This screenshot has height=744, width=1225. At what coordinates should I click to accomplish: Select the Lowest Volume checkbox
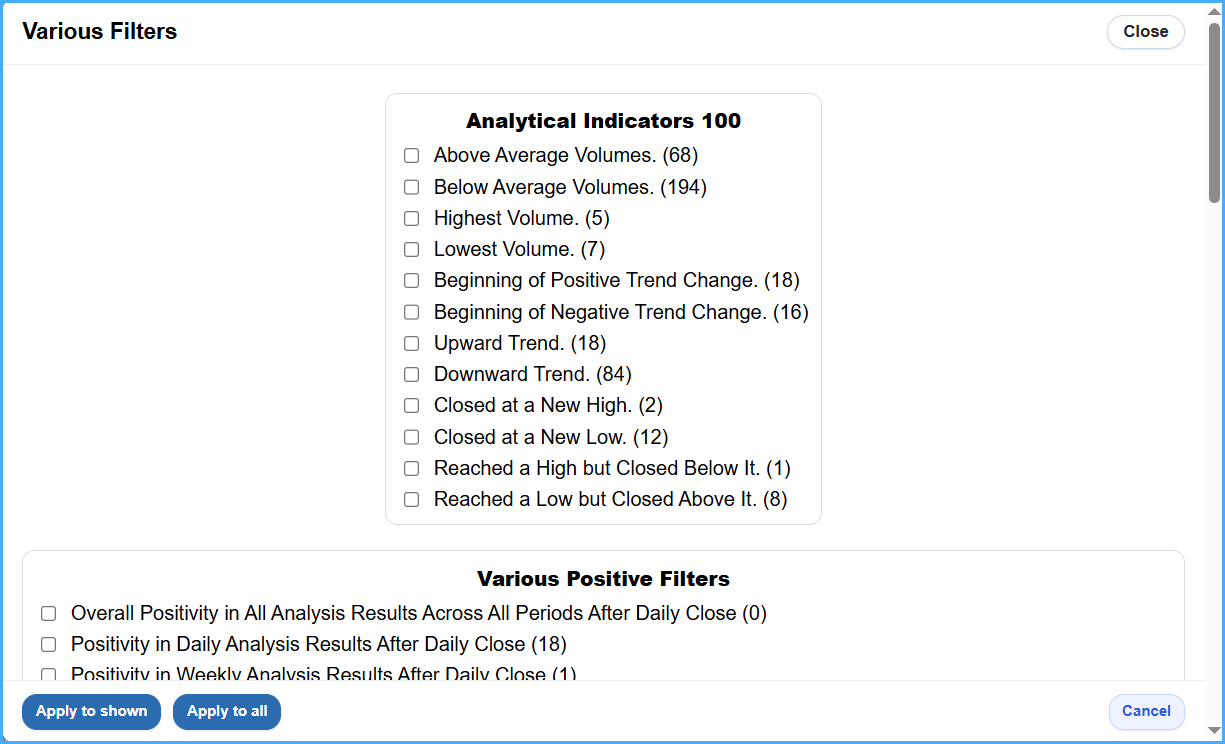(x=411, y=250)
